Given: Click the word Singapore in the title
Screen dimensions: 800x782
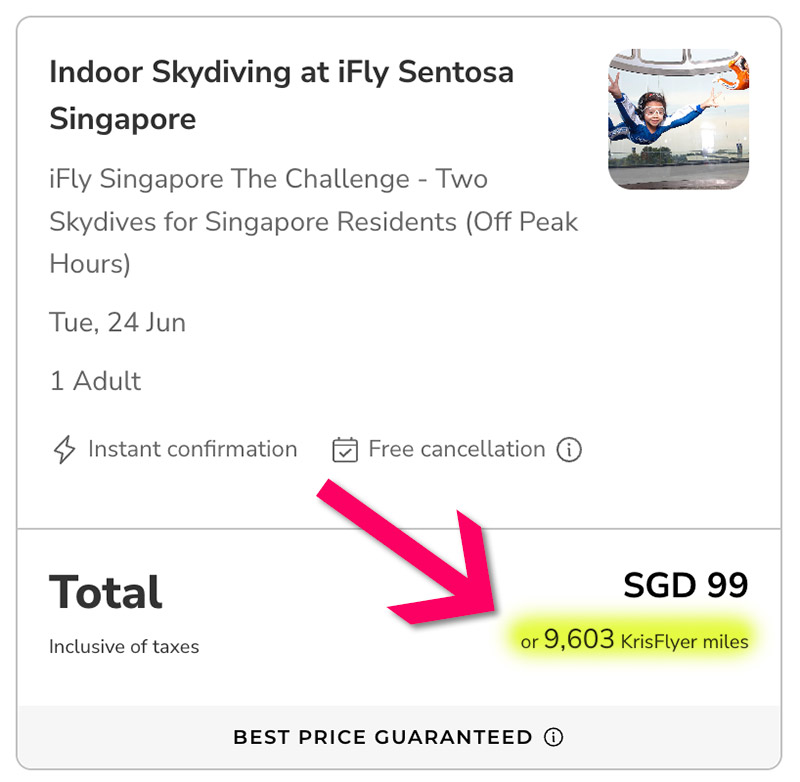Looking at the screenshot, I should click(x=122, y=119).
